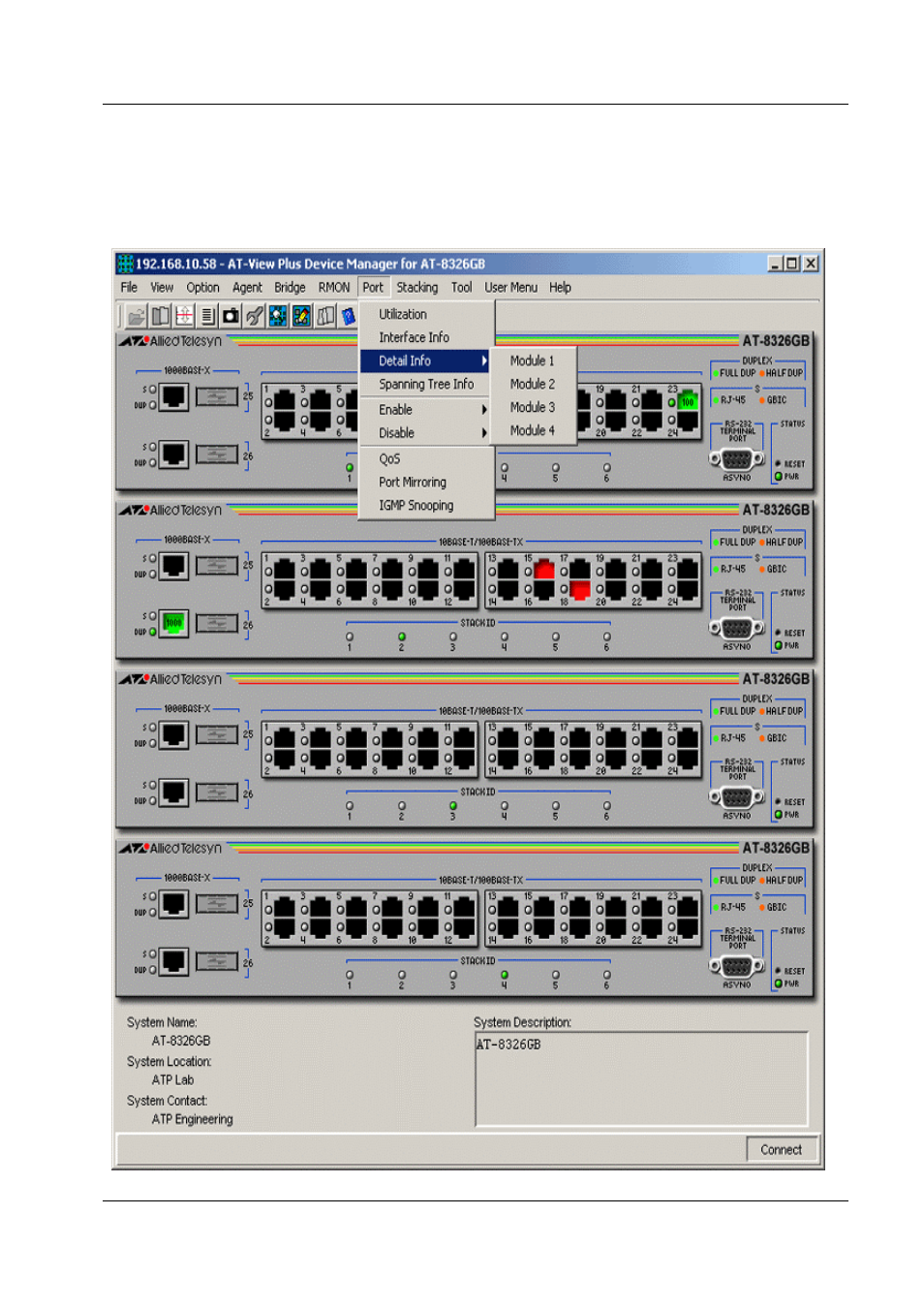
Task: Expand the Enable submenu
Action: 426,410
